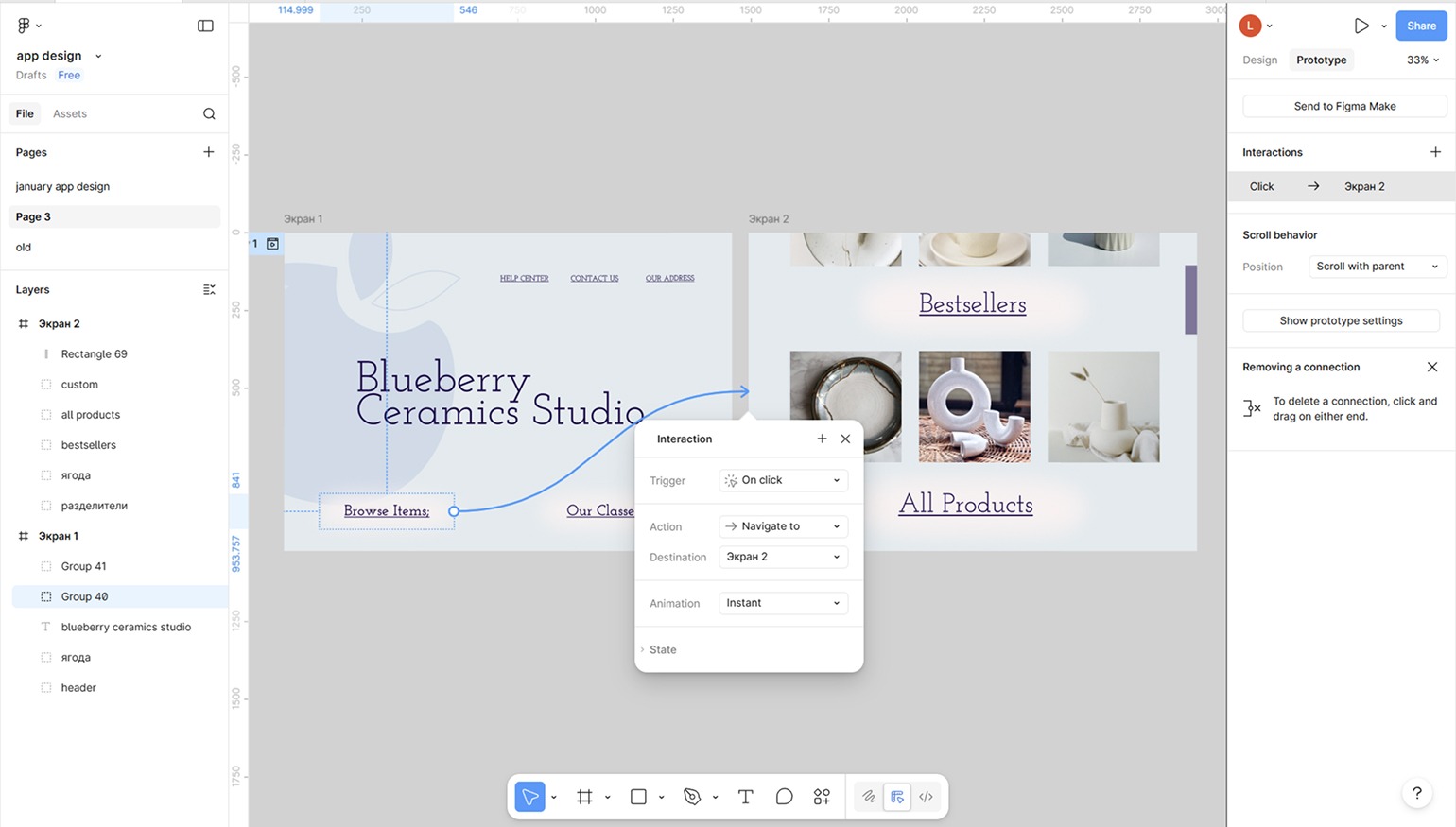Click Show prototype settings button
Screen dimensions: 1456x827
point(1340,320)
